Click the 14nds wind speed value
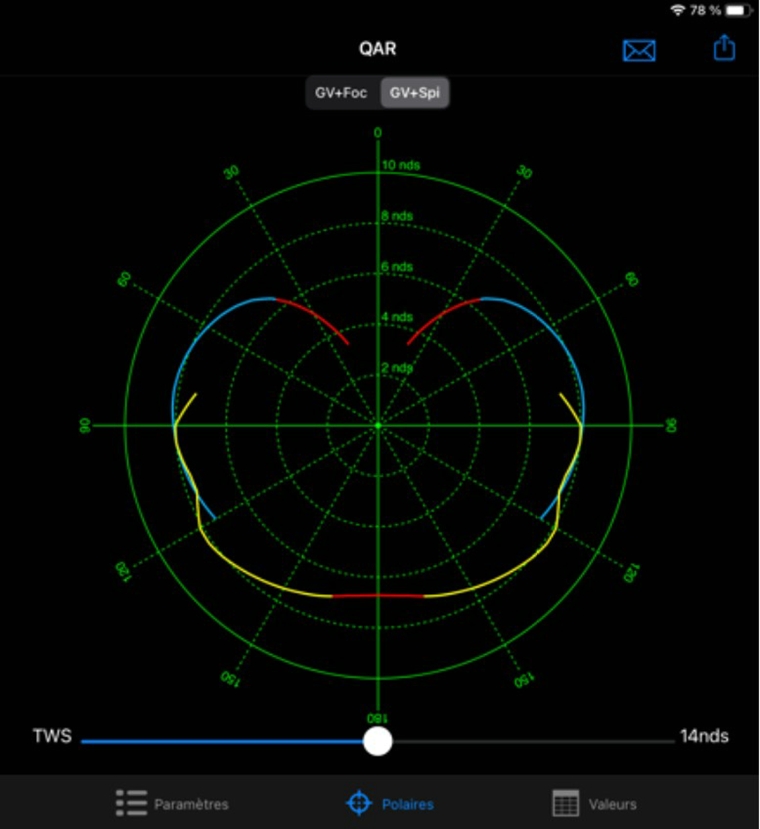The image size is (760, 829). click(x=704, y=737)
